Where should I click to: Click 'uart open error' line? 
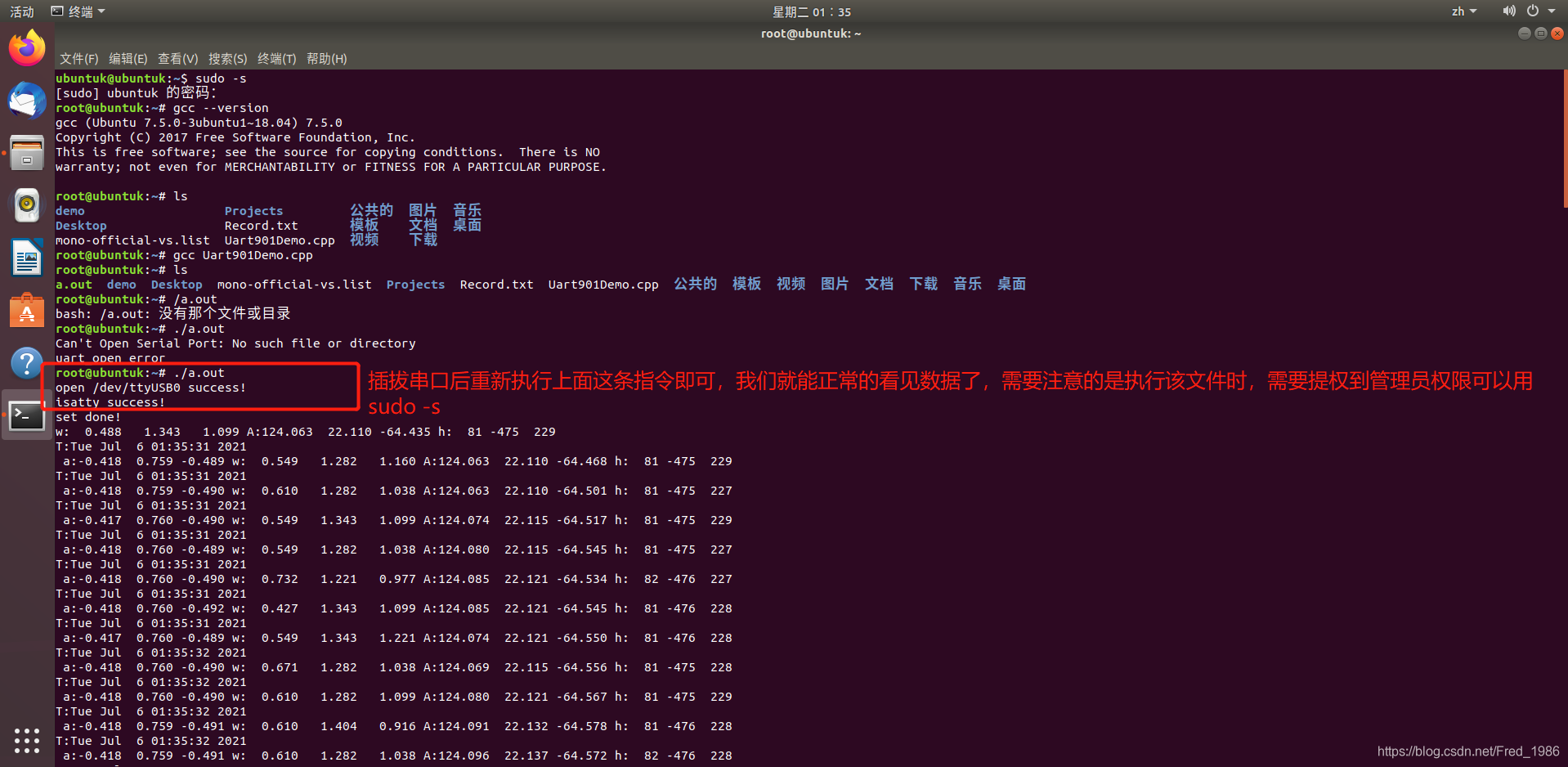pos(110,358)
